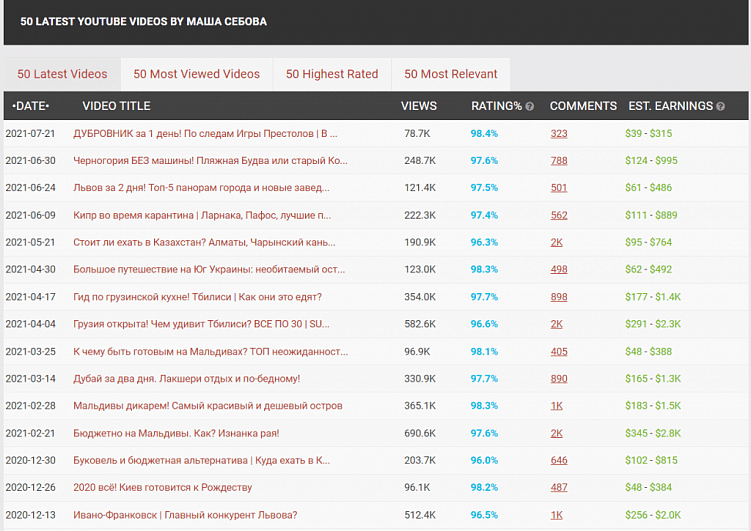Image resolution: width=751 pixels, height=531 pixels.
Task: Click the 323 comments link
Action: pyautogui.click(x=558, y=133)
